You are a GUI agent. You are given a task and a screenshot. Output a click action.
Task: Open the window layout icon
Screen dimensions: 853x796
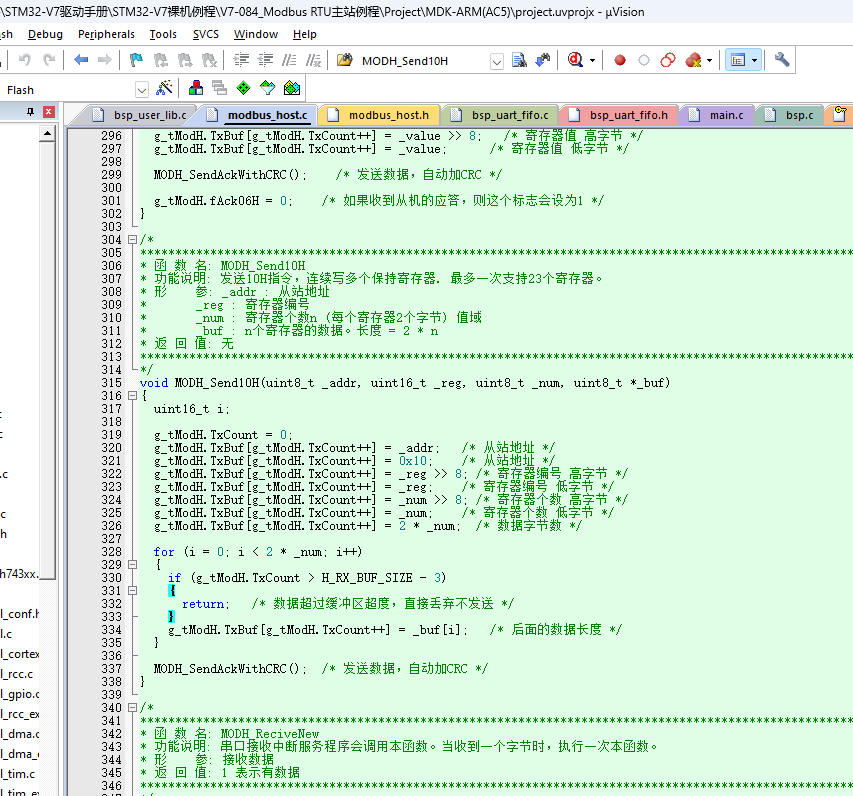(x=738, y=60)
